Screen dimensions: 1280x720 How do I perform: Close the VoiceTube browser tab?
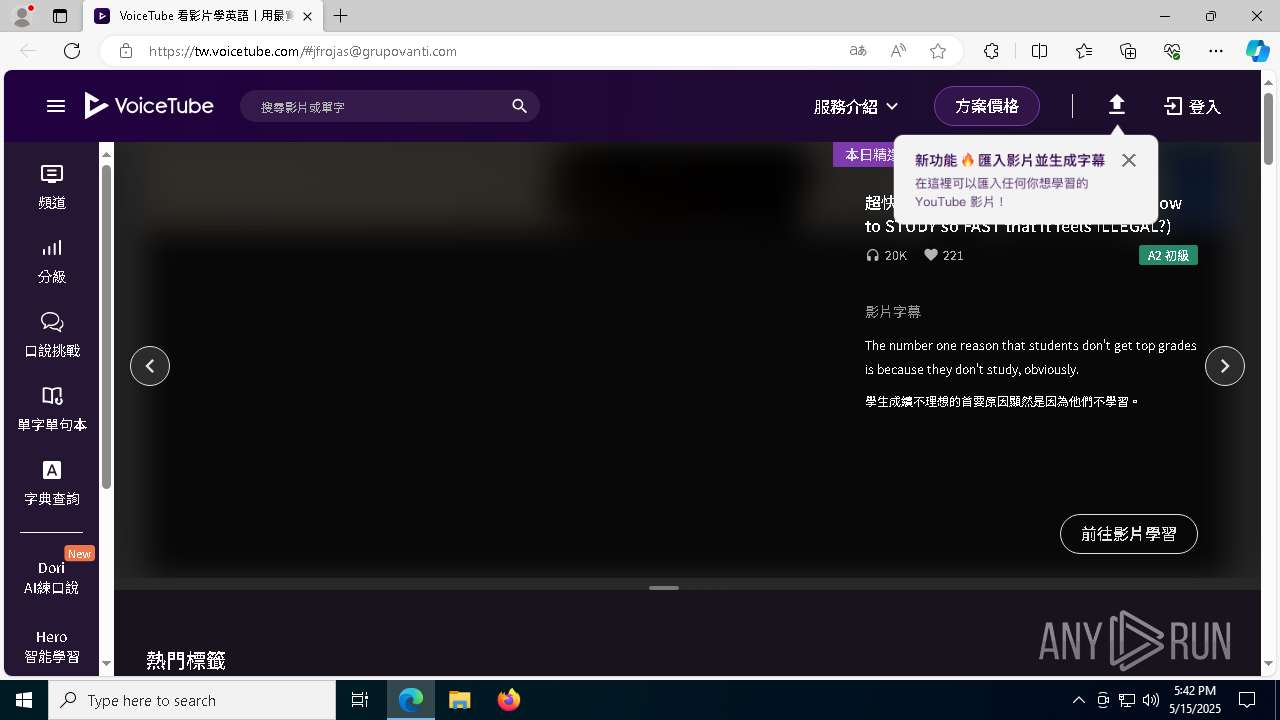307,16
